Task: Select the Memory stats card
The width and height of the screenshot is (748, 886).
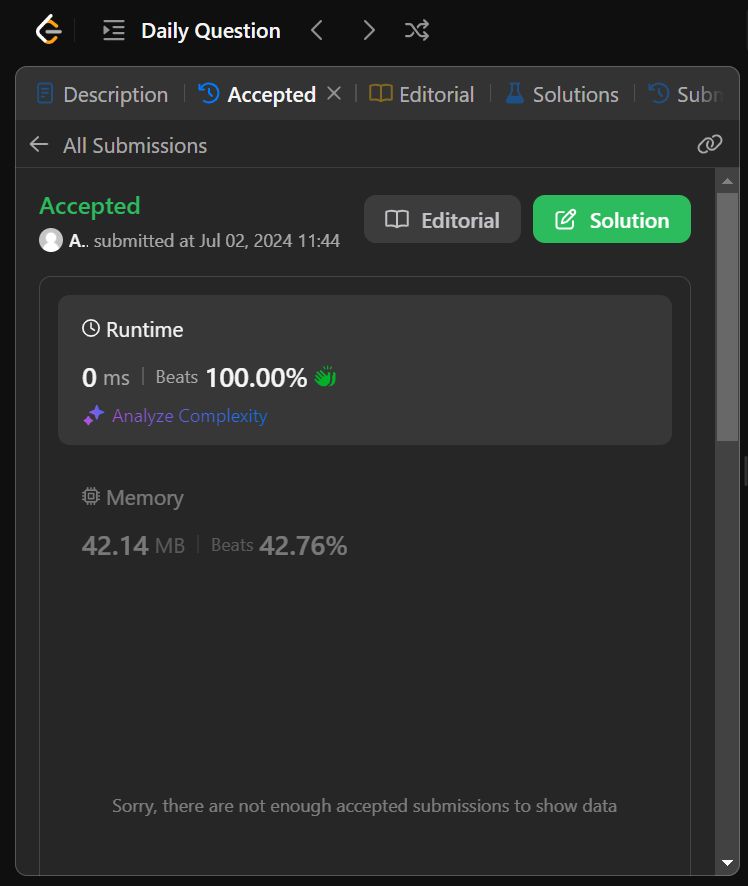Action: point(364,522)
